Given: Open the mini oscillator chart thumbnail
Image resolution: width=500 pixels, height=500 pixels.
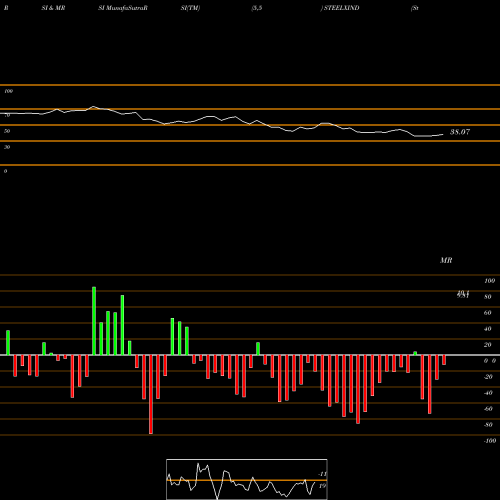Looking at the screenshot, I should 247,479.
